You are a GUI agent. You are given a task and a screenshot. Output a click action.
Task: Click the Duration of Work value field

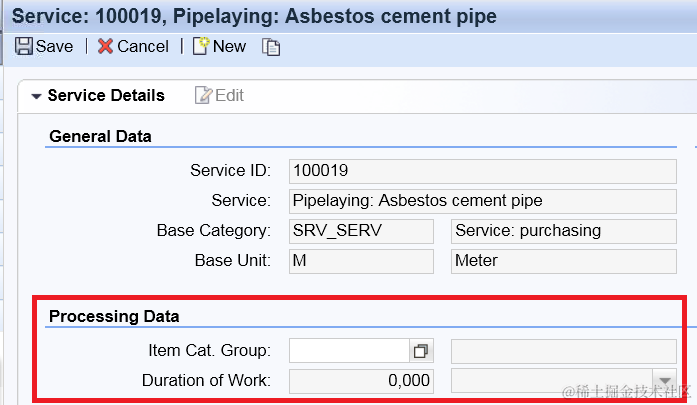[361, 380]
